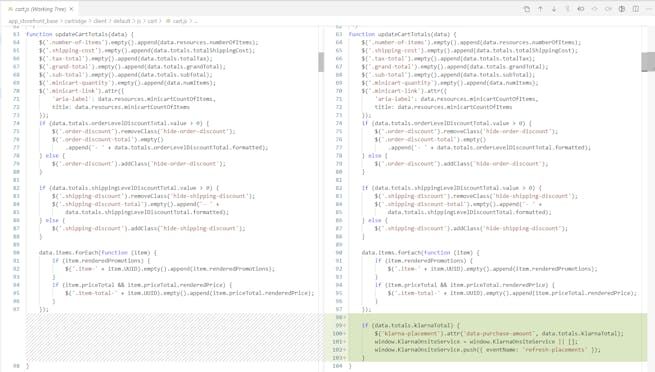The height and width of the screenshot is (372, 655).
Task: Click the added KlarnaOnsiteService.push line 102
Action: tap(487, 349)
